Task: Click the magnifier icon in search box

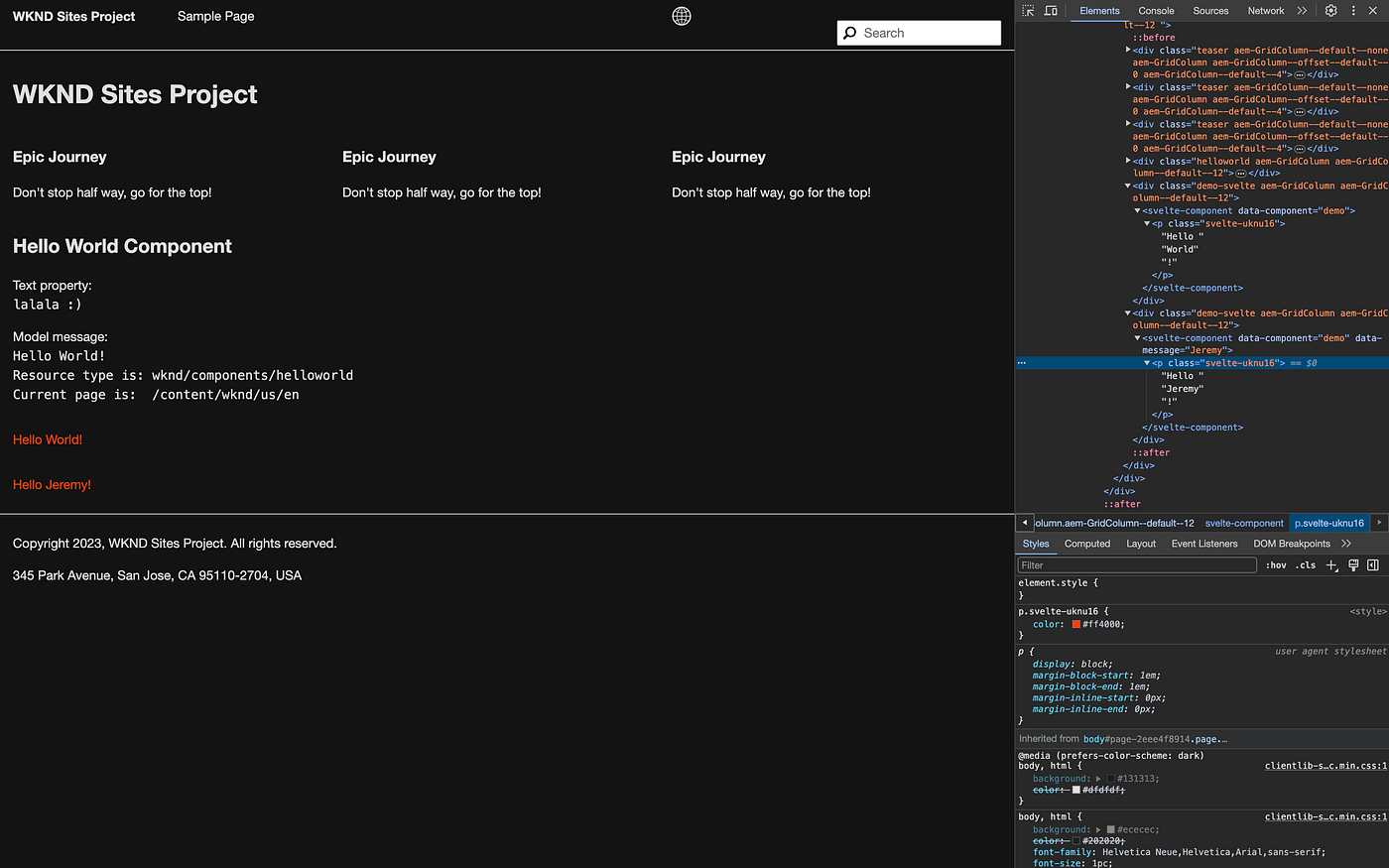Action: point(850,33)
